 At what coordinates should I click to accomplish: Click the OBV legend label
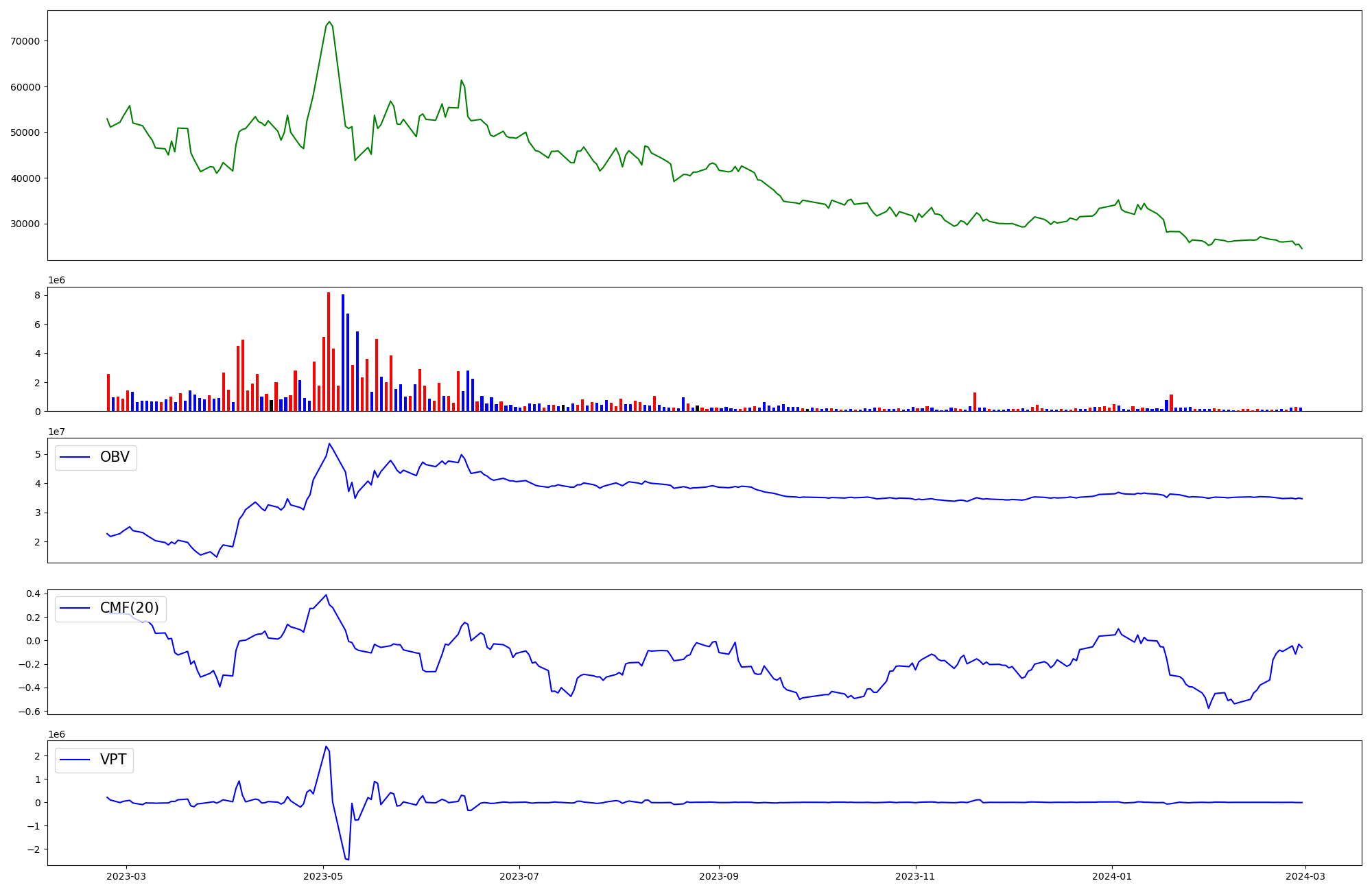[115, 457]
